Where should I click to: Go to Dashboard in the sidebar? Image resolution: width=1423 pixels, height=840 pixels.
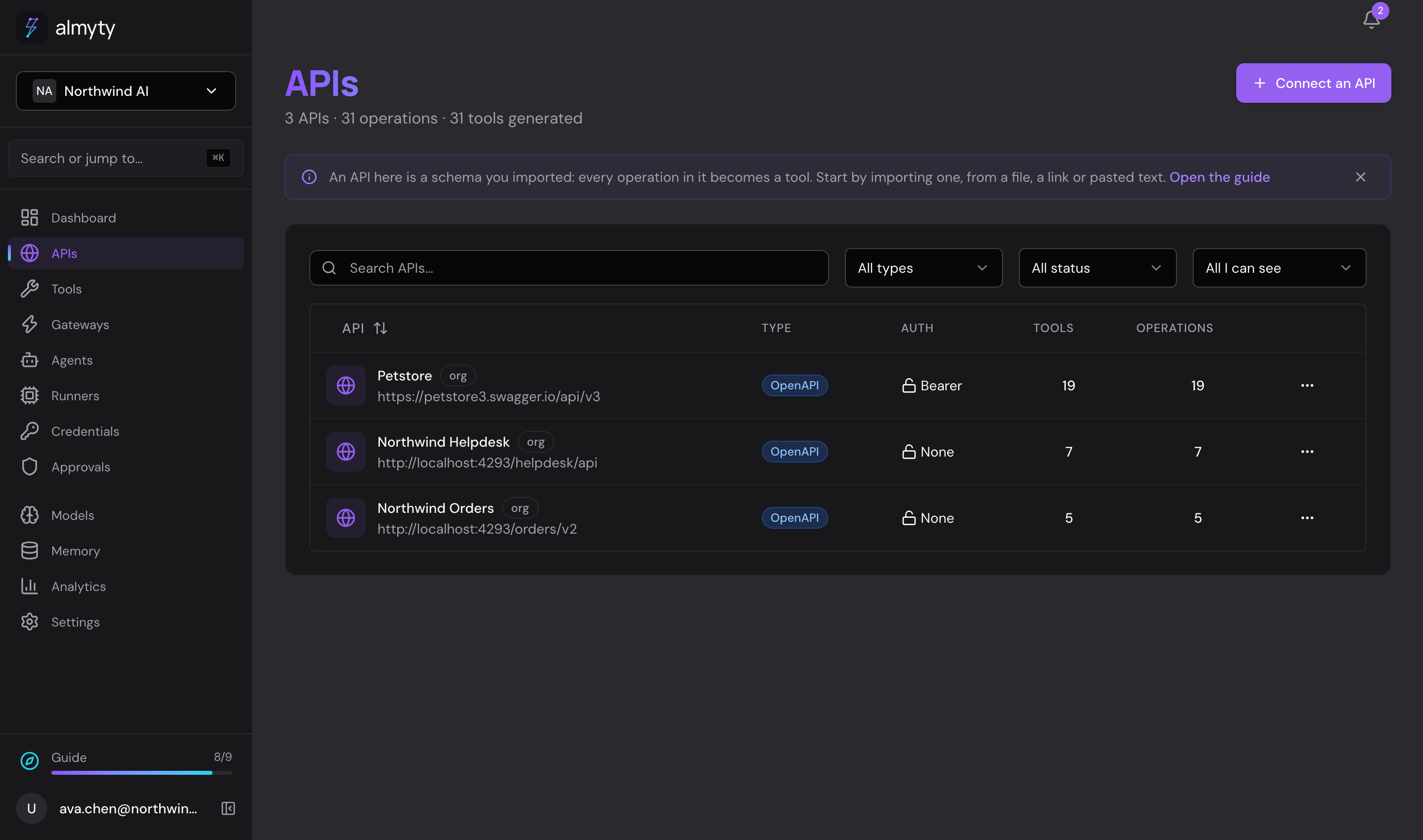126,218
